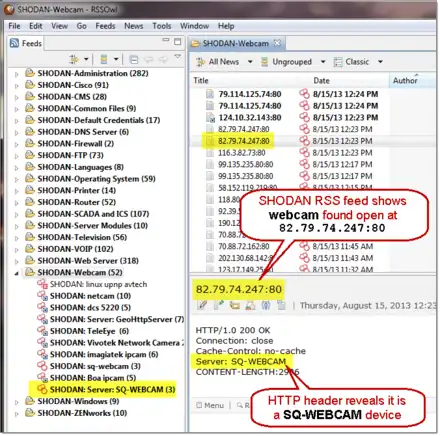Open the Edit menu
Screen dimensions: 440x436
(35, 26)
